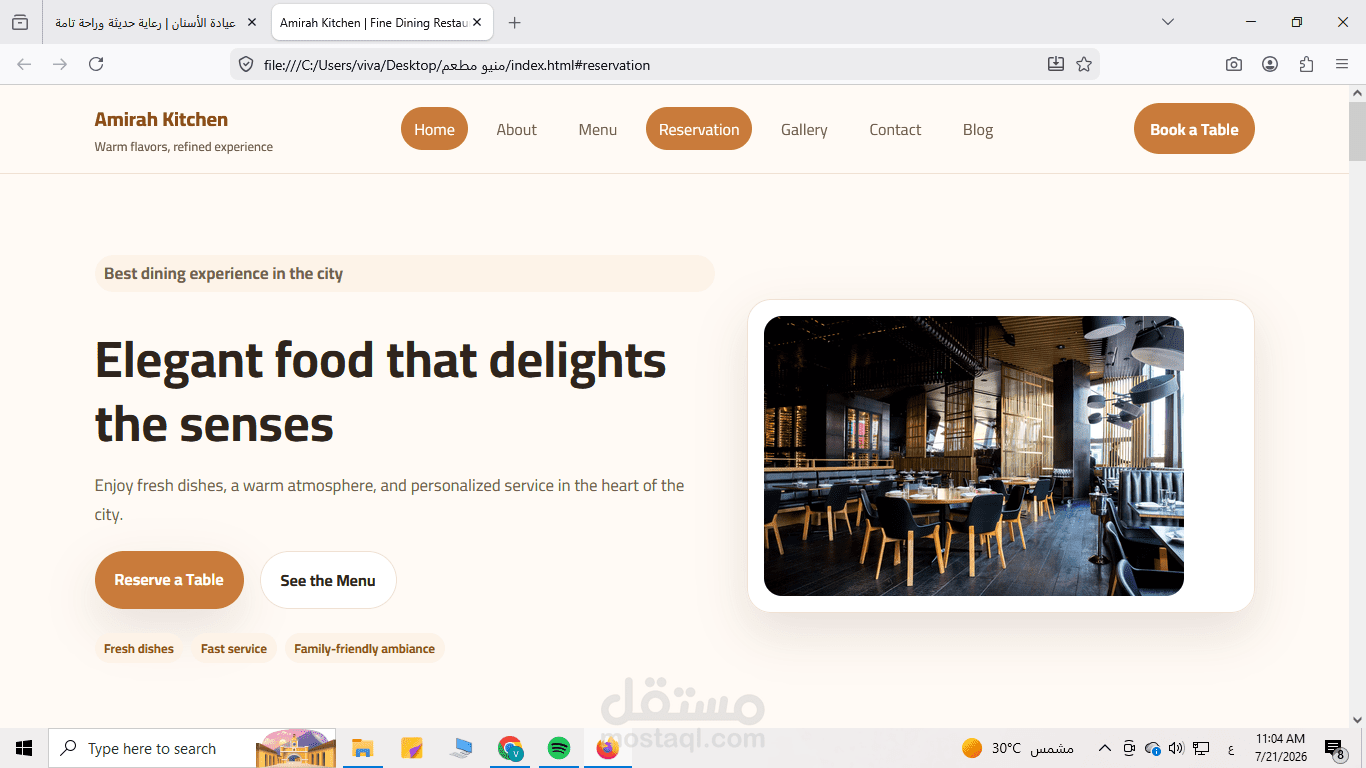The height and width of the screenshot is (768, 1366).
Task: Show hidden system tray icons
Action: (x=1105, y=748)
